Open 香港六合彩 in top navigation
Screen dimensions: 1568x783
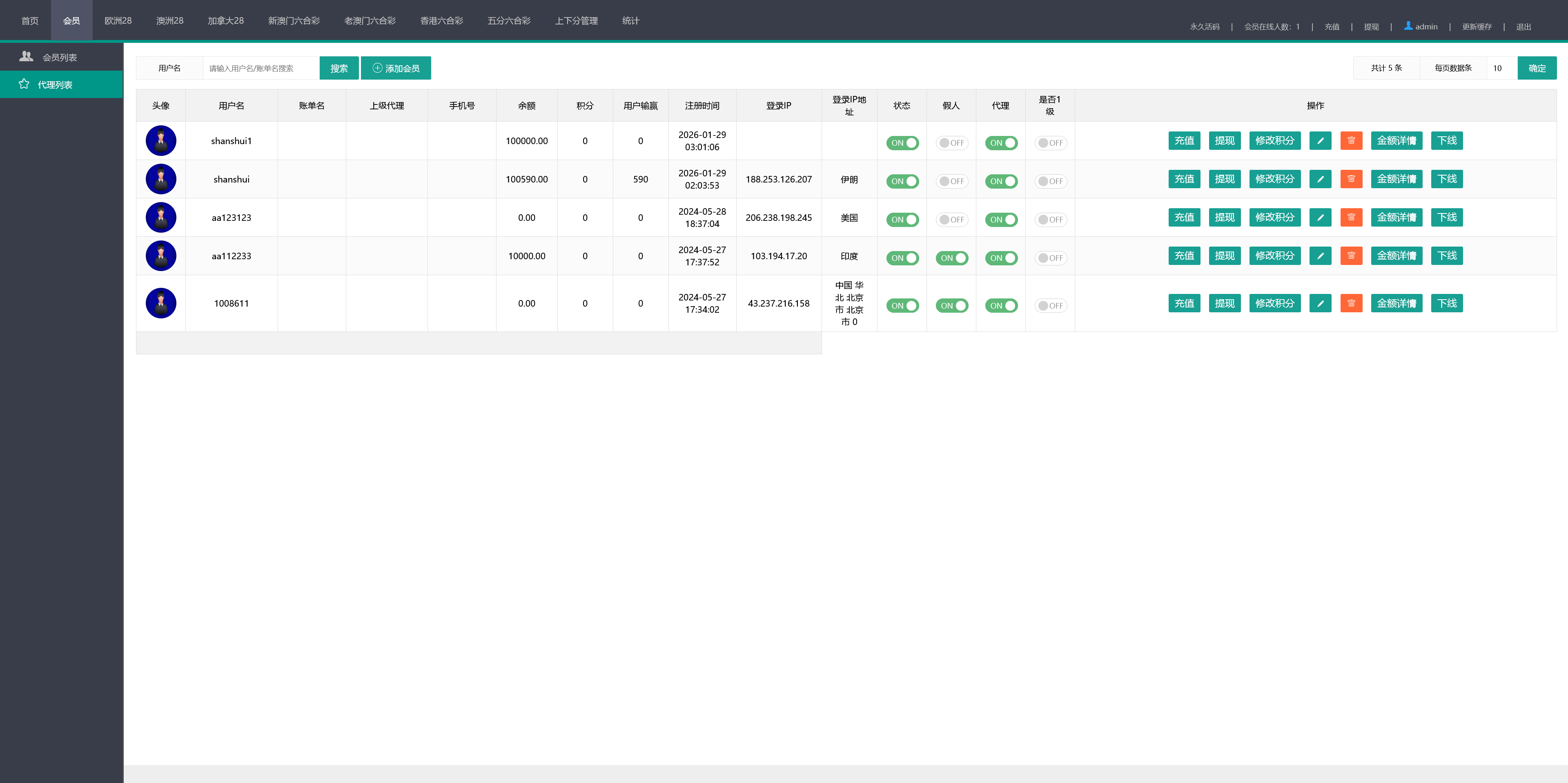pos(441,21)
